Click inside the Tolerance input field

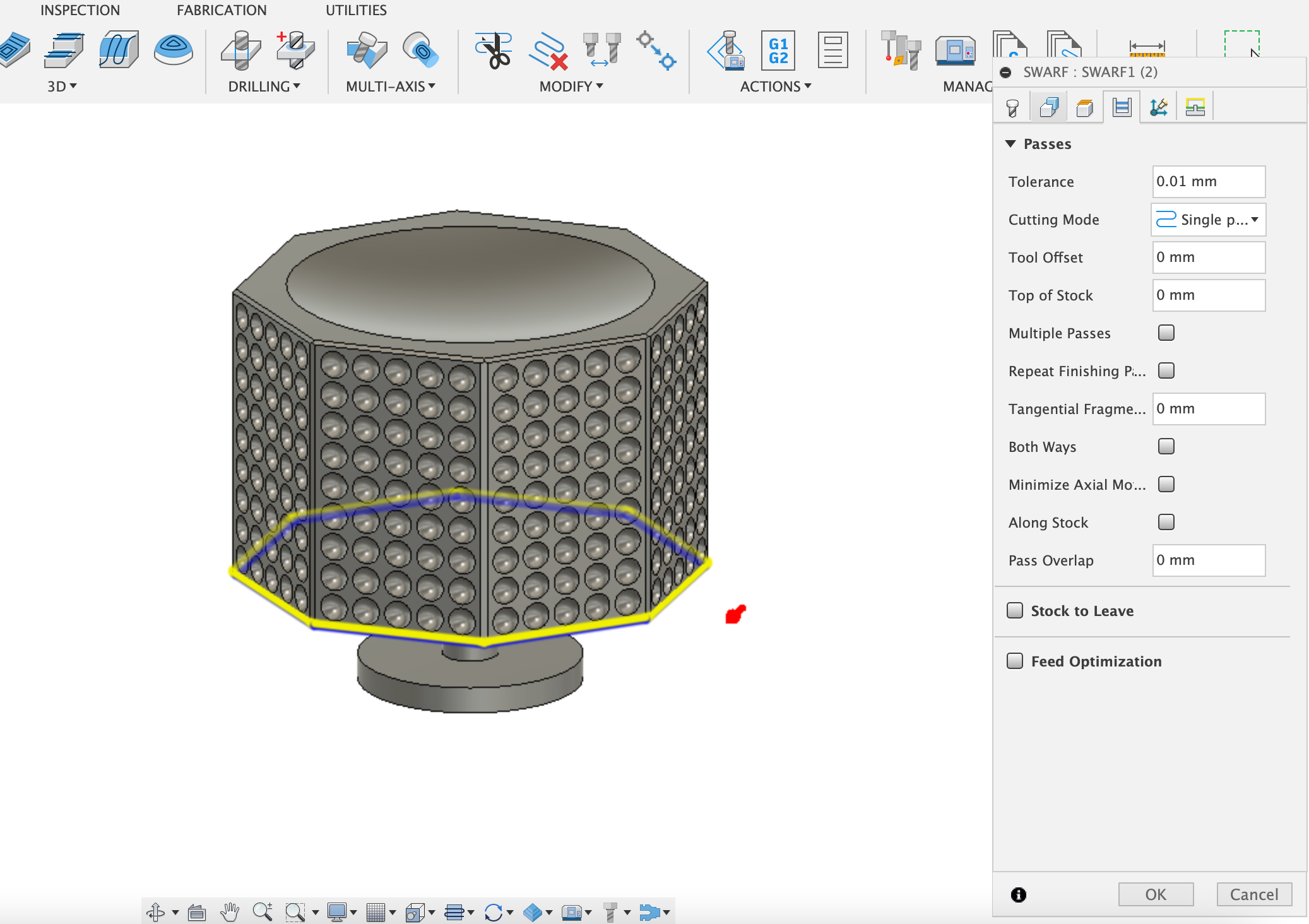1207,182
